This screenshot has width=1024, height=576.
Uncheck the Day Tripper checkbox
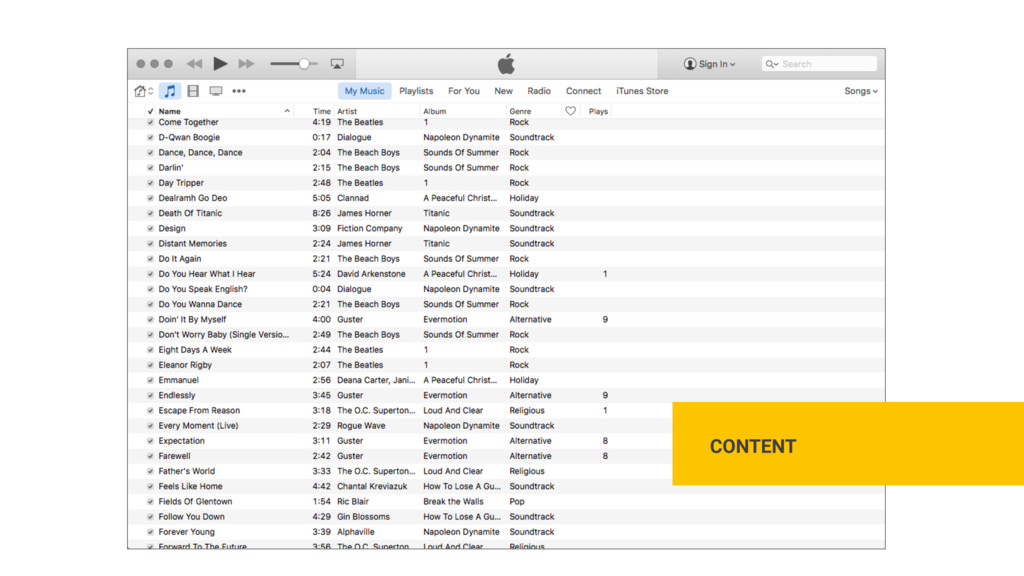(150, 184)
